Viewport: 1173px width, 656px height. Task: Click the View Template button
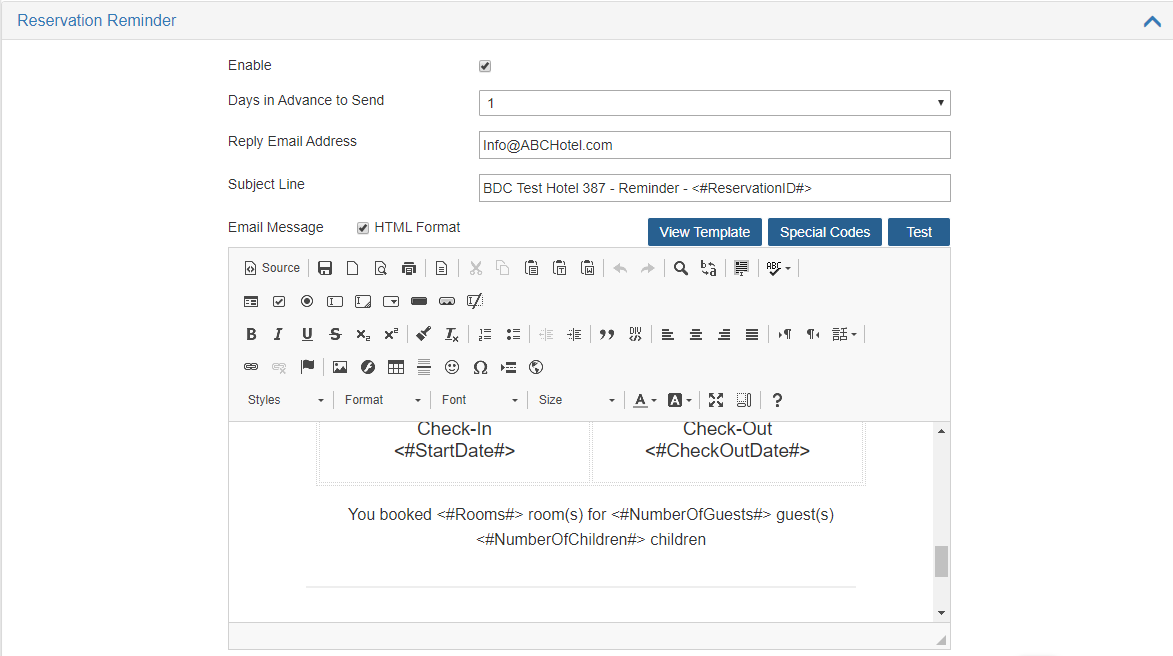(705, 232)
